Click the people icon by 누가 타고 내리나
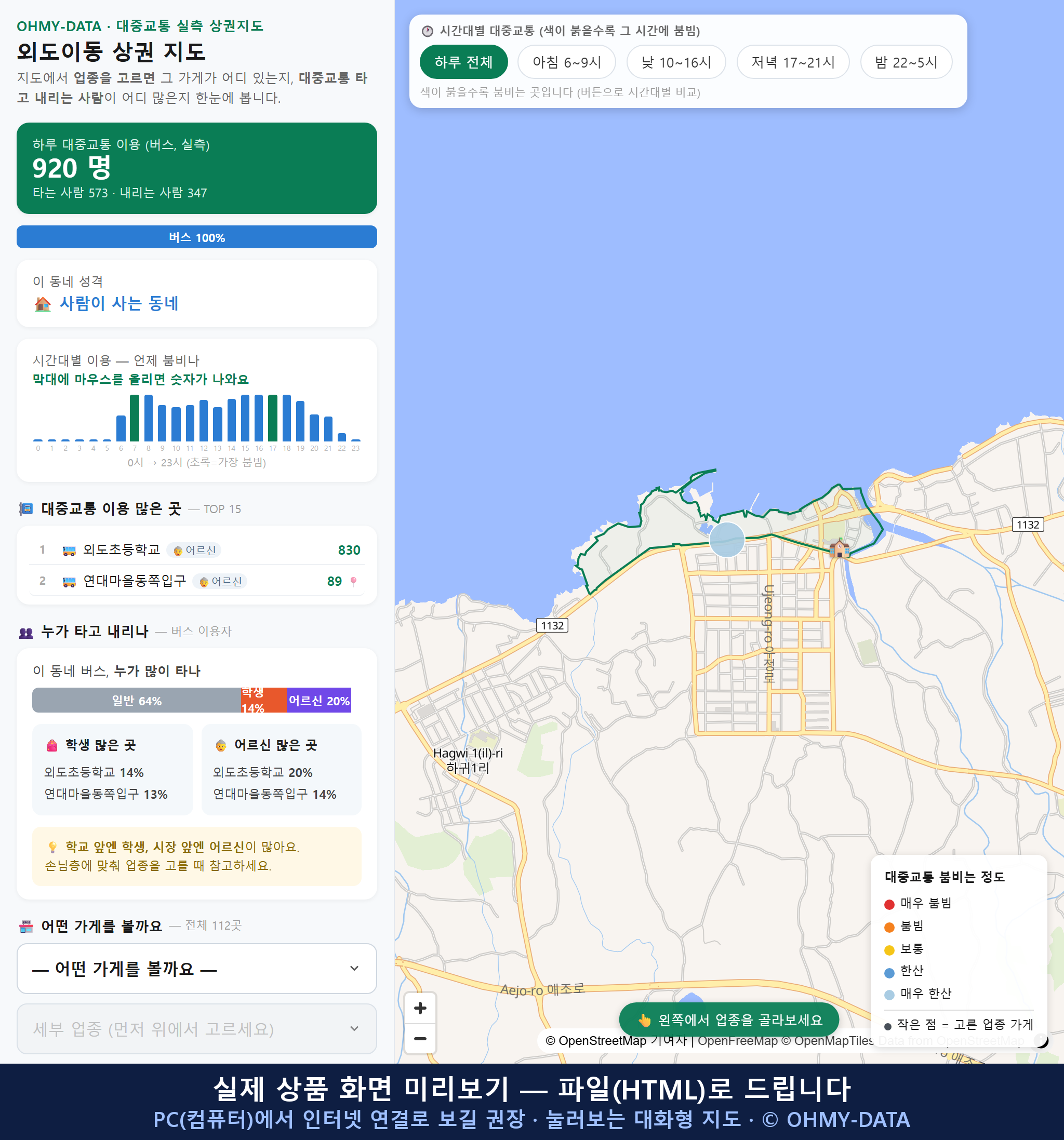The height and width of the screenshot is (1140, 1064). click(x=26, y=633)
